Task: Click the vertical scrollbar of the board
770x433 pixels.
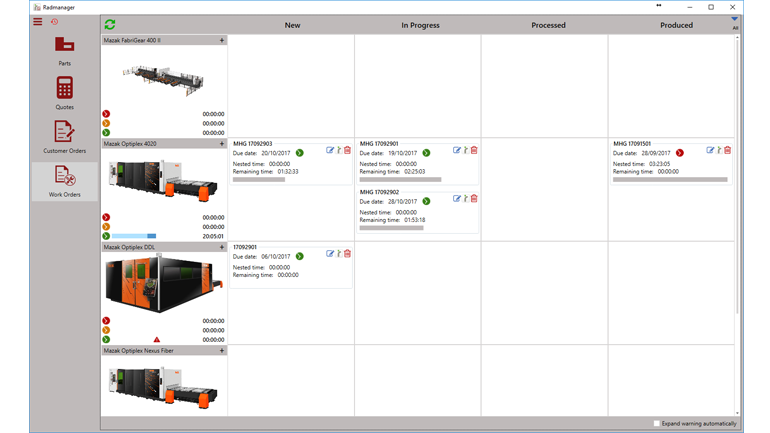Action: click(737, 177)
